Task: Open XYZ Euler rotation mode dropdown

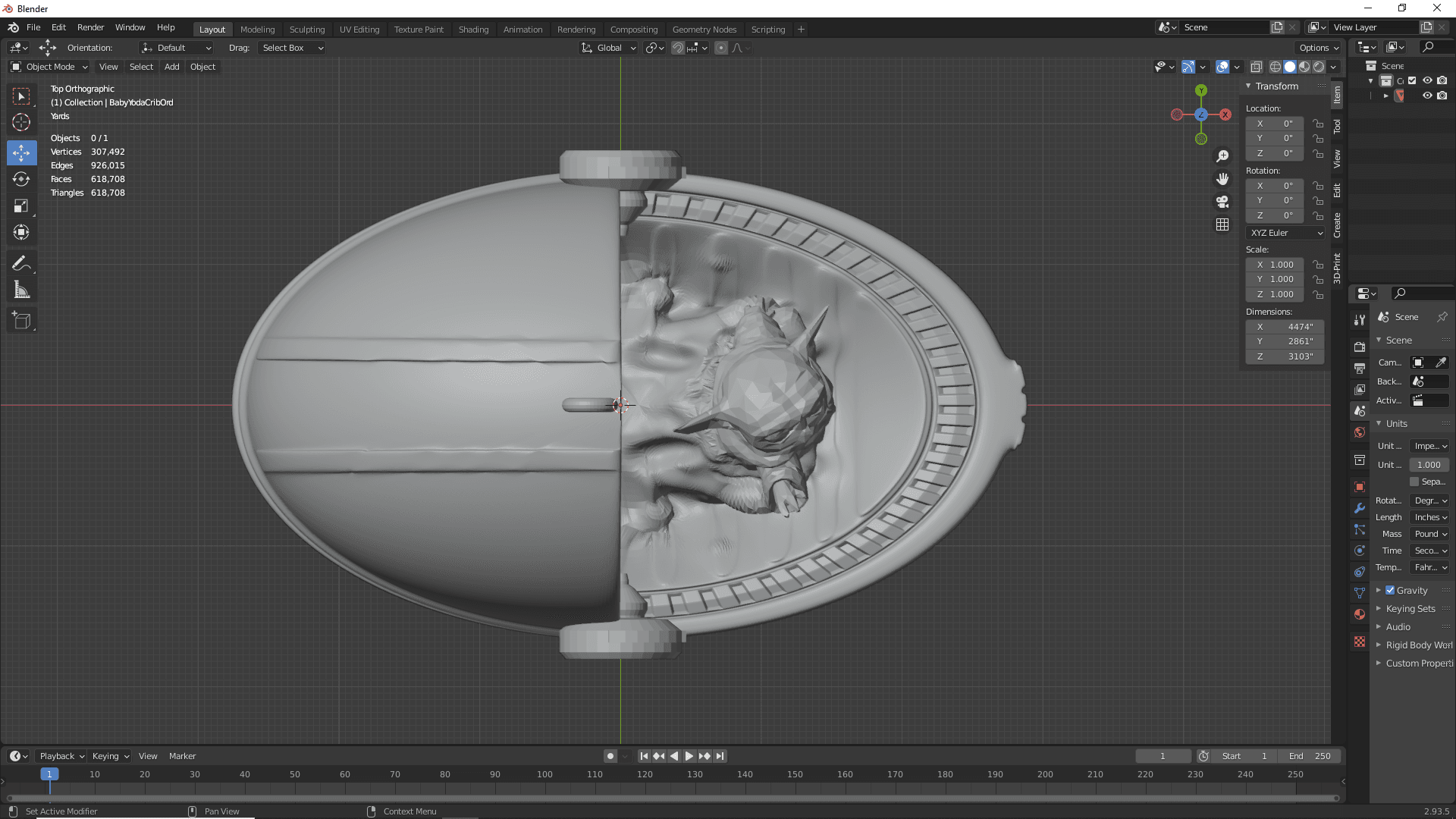Action: pos(1285,233)
